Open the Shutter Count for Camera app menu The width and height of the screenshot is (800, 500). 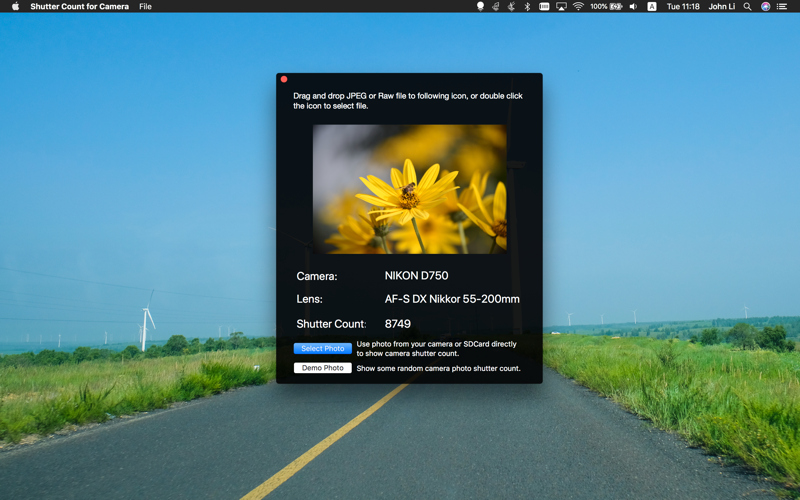80,7
